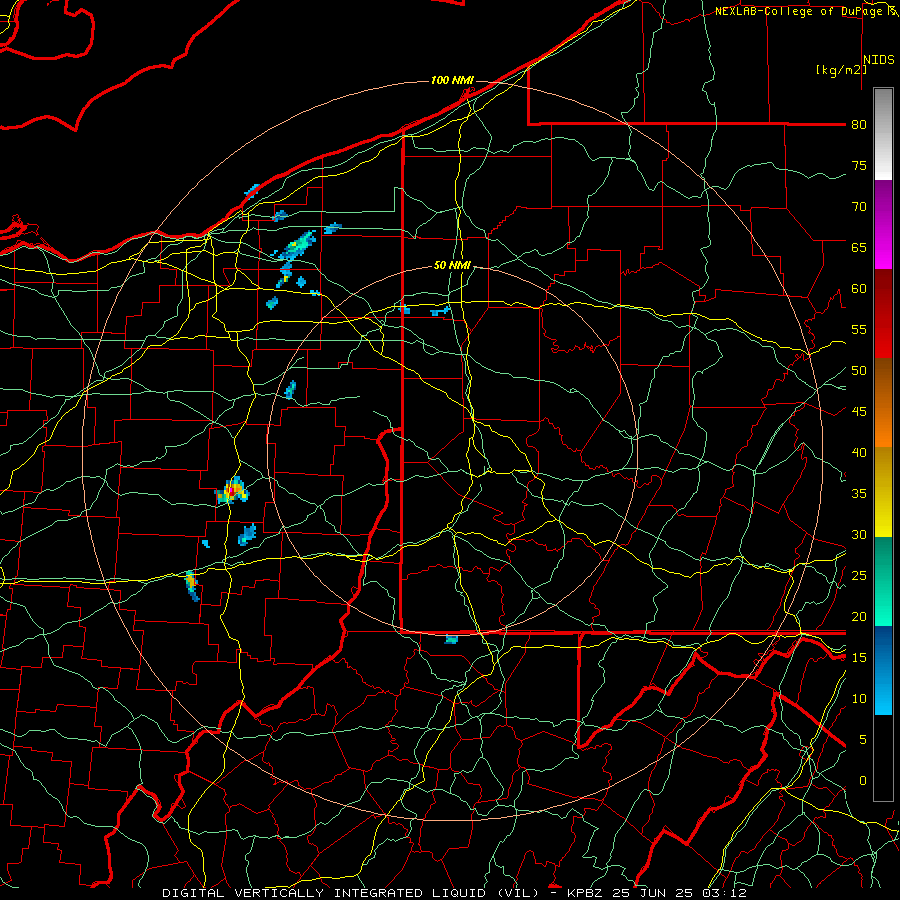
Task: Click the '30' value on the scale
Action: pyautogui.click(x=859, y=534)
